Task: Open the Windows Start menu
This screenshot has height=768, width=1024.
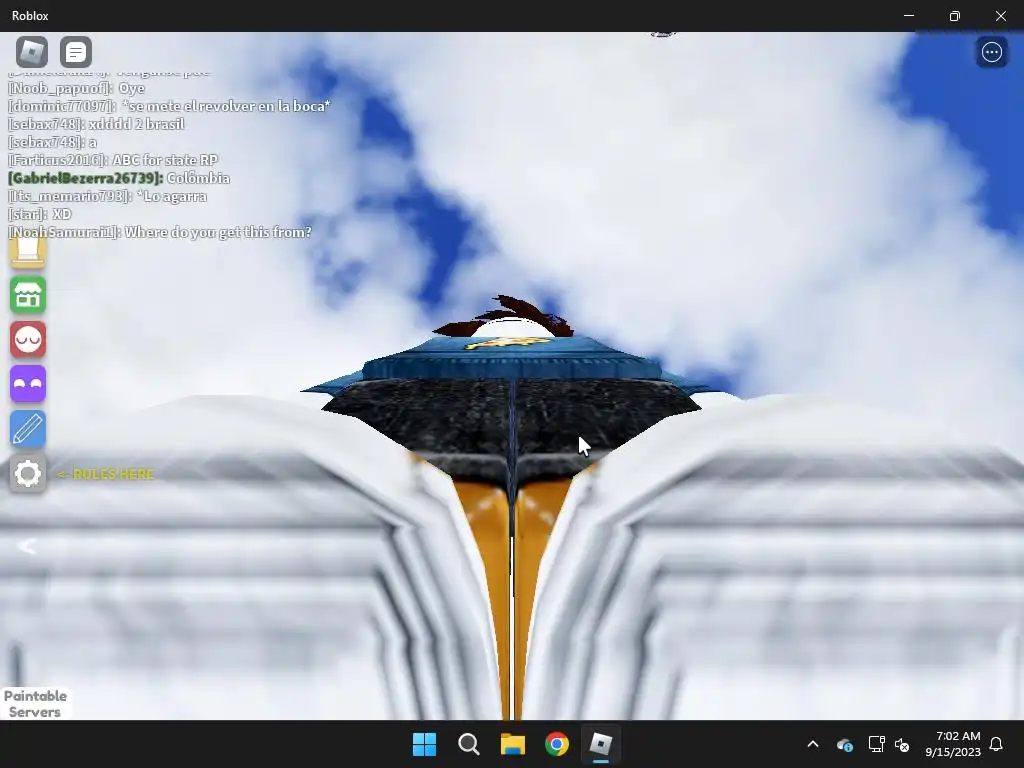Action: (x=424, y=744)
